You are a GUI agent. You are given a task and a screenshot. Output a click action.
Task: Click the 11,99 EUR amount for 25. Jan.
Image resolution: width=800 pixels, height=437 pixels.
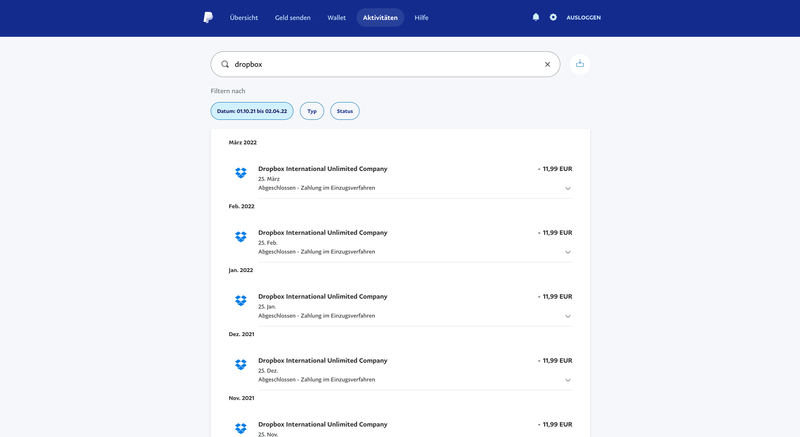pos(555,297)
